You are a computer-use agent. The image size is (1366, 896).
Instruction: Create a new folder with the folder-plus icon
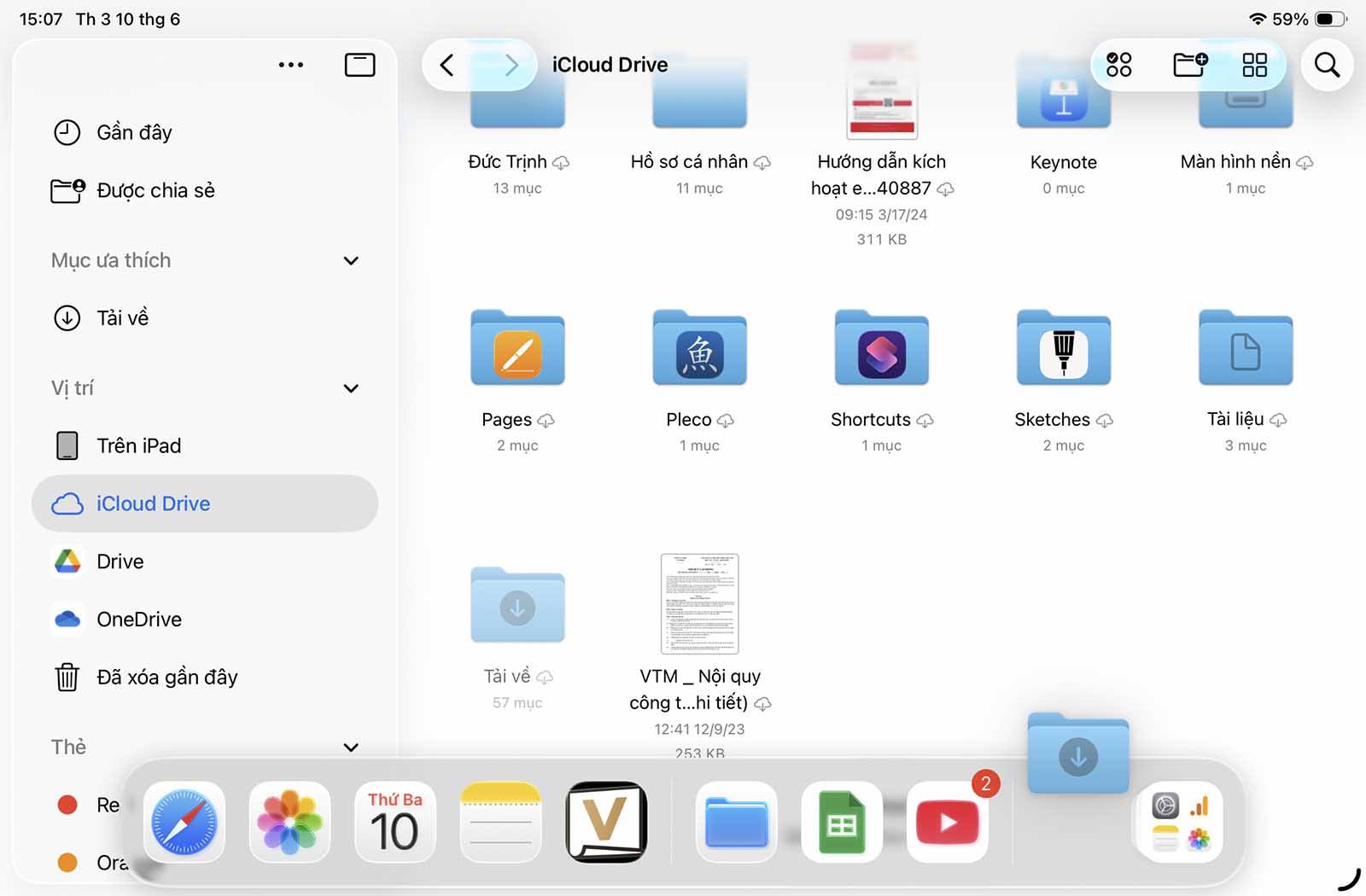[x=1190, y=65]
